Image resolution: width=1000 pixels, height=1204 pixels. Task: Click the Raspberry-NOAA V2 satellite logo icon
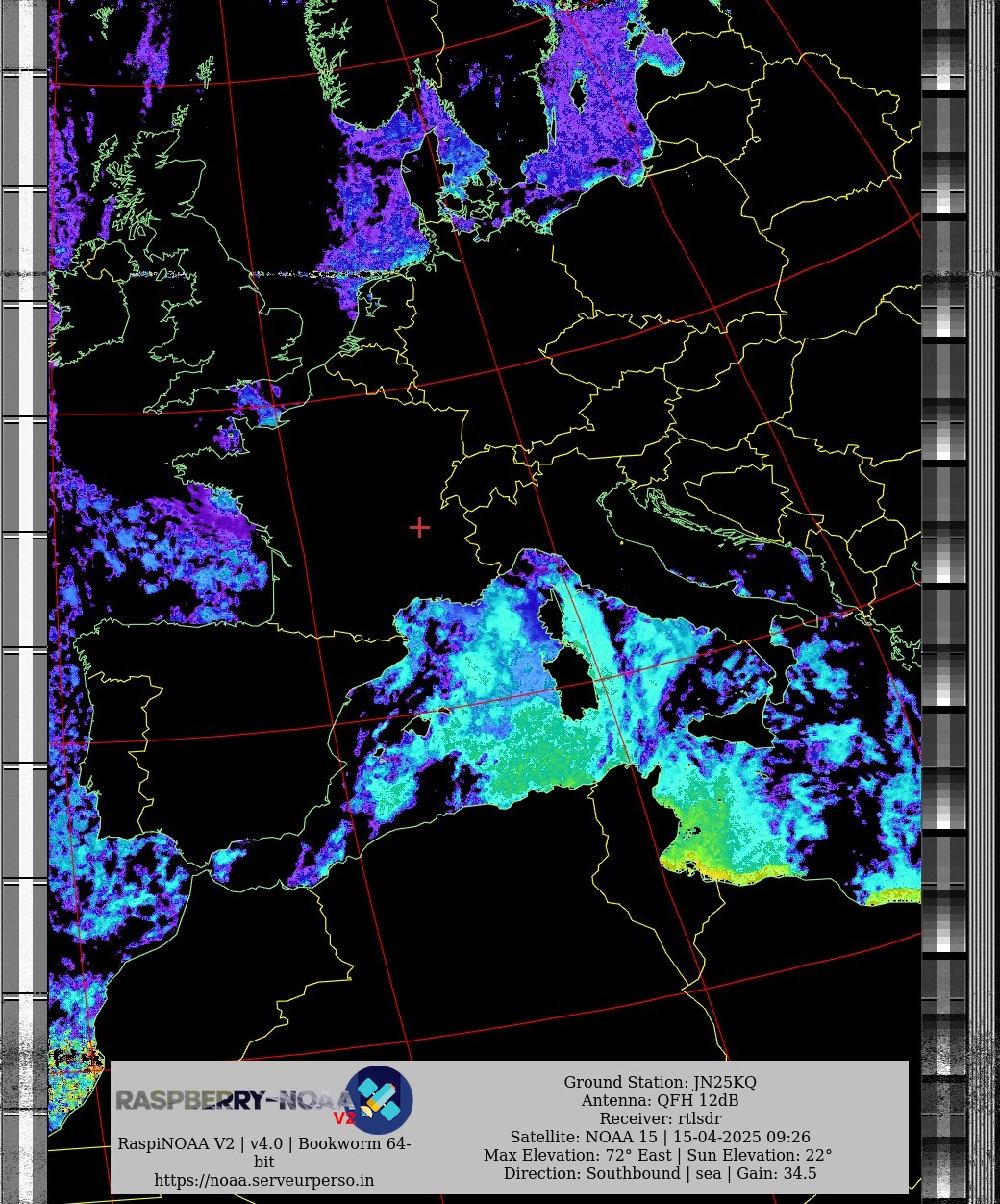[379, 1100]
